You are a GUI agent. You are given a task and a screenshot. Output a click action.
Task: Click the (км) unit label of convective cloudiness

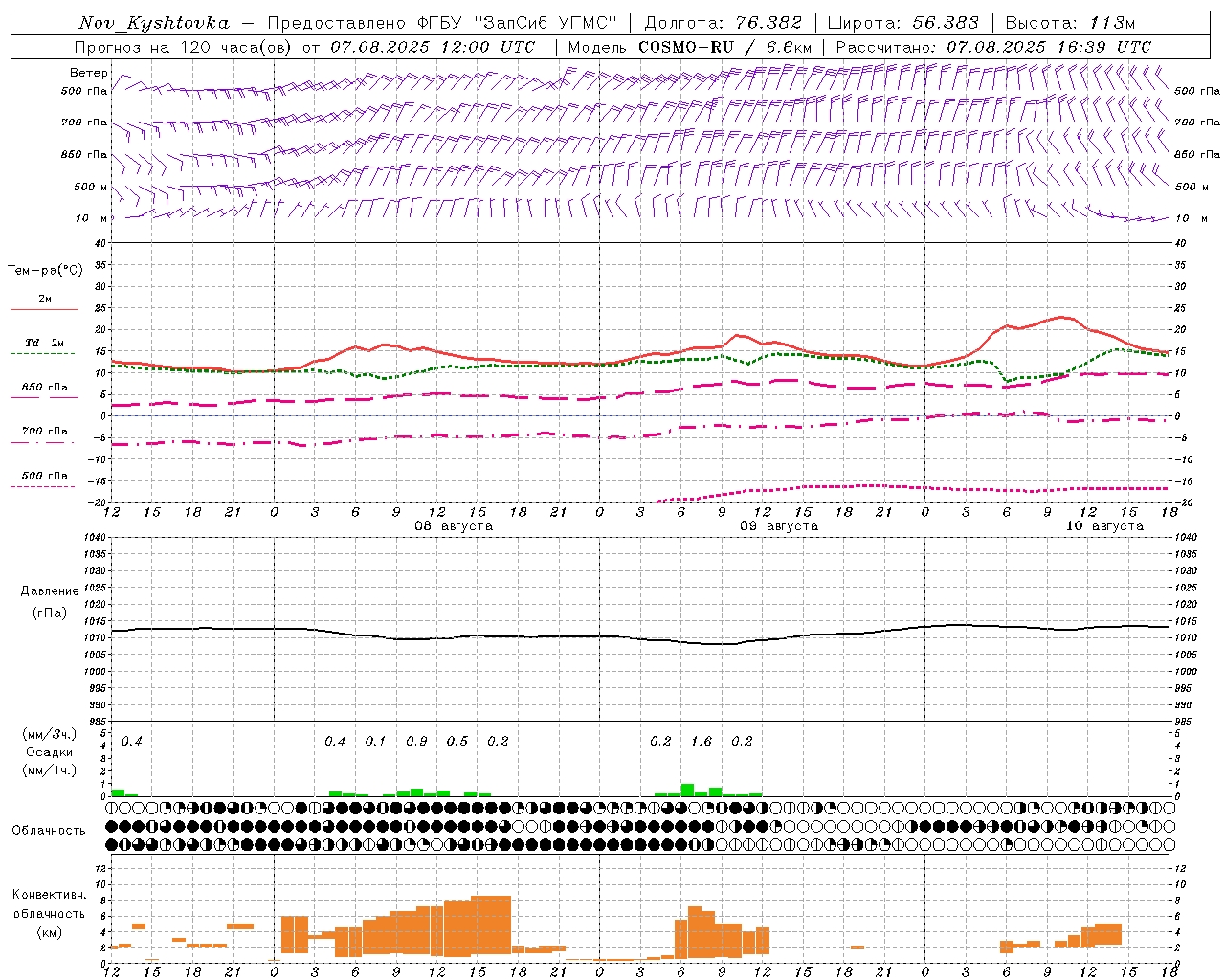click(x=50, y=932)
